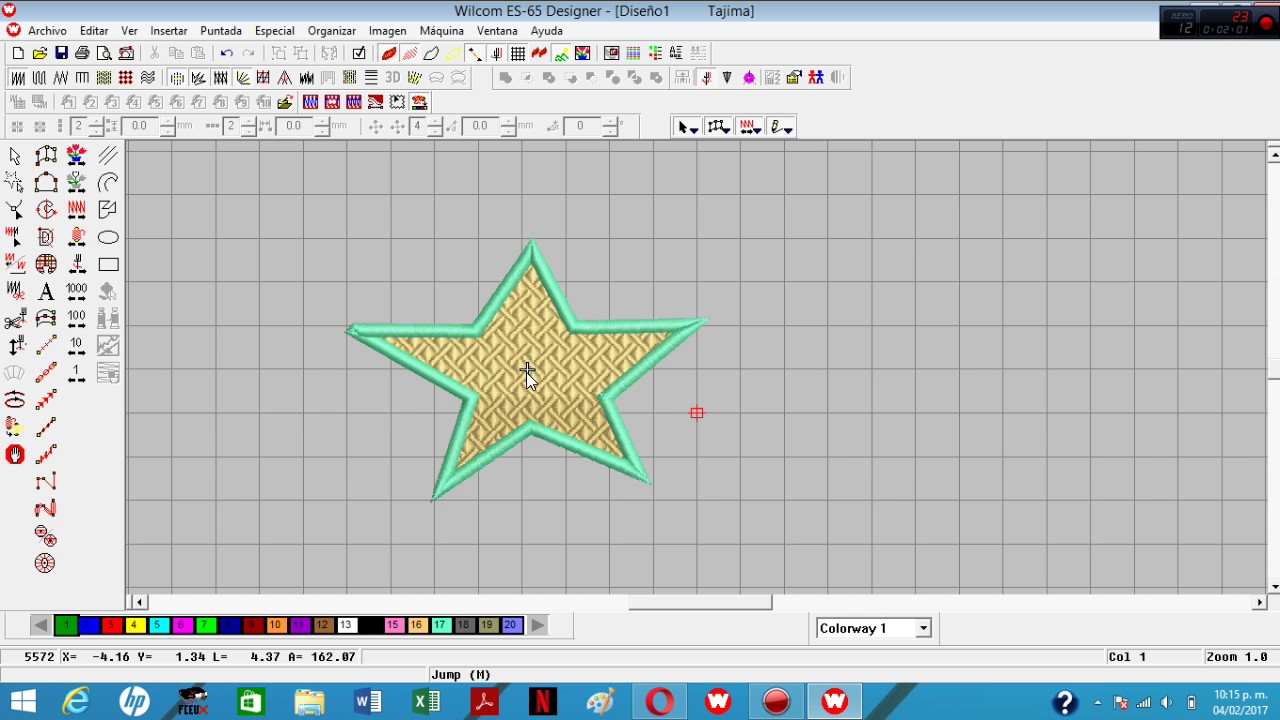The image size is (1280, 720).
Task: Open the Editar menu
Action: [x=94, y=31]
